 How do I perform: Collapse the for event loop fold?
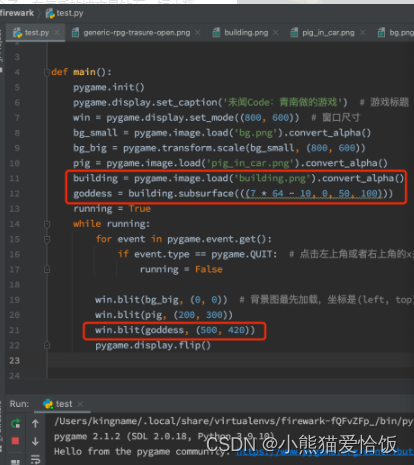(x=47, y=239)
